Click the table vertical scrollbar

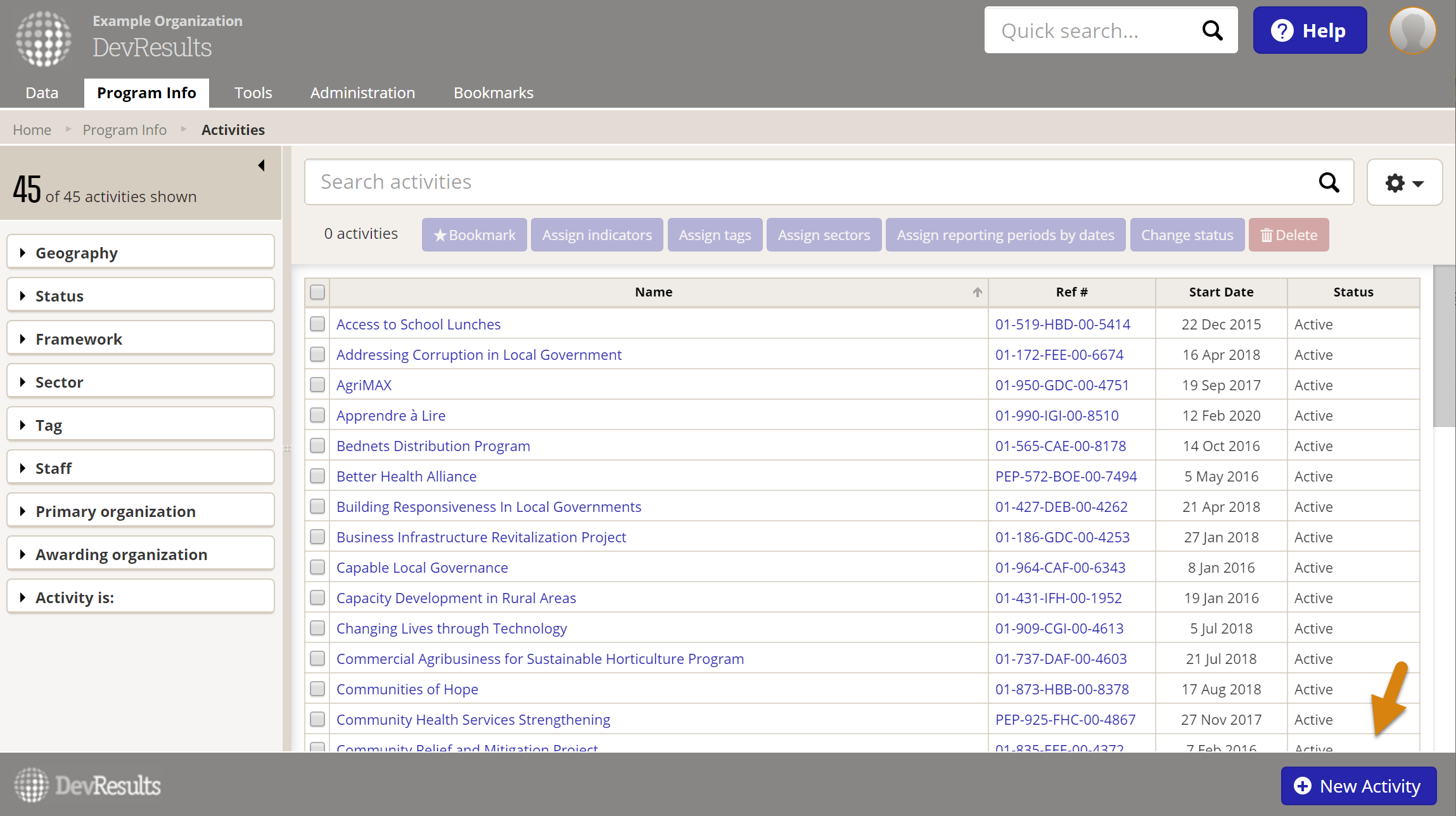[1443, 346]
